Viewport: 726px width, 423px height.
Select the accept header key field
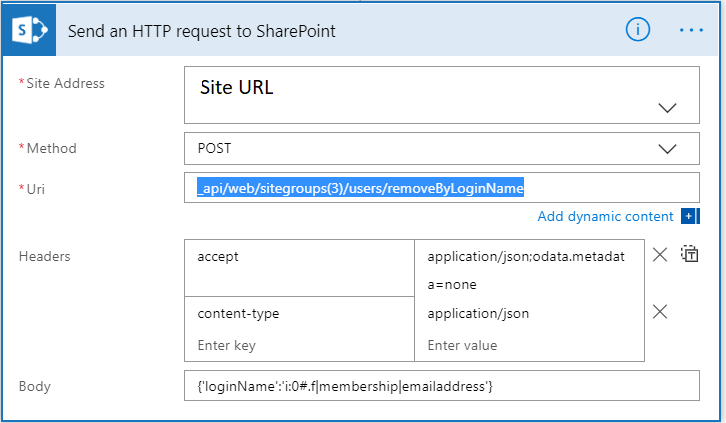(298, 258)
